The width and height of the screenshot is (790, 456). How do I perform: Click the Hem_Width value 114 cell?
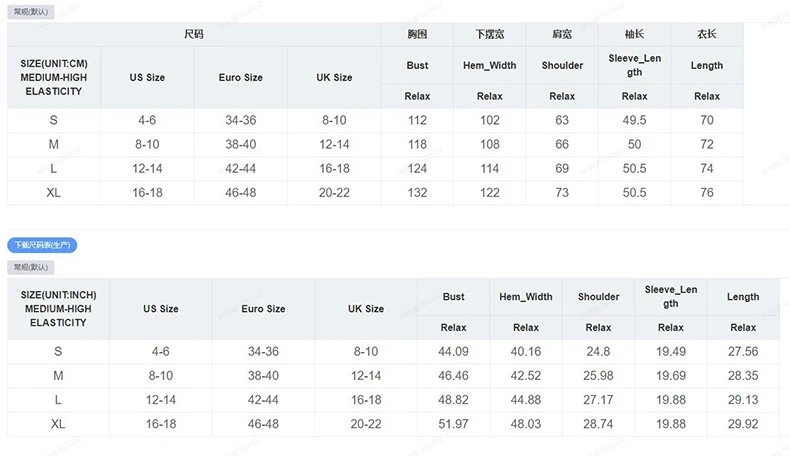click(x=489, y=168)
